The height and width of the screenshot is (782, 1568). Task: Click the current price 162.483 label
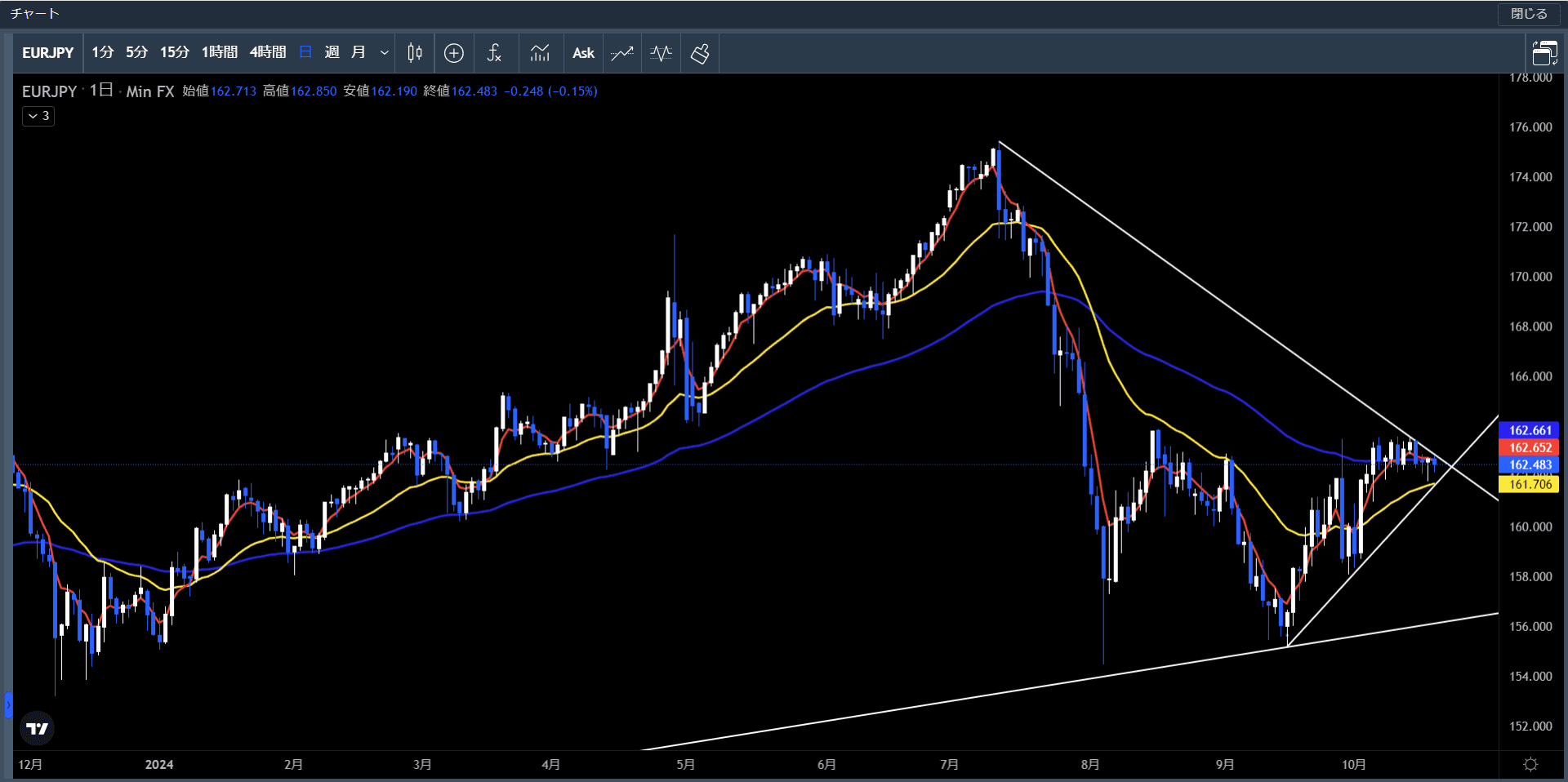click(1530, 464)
